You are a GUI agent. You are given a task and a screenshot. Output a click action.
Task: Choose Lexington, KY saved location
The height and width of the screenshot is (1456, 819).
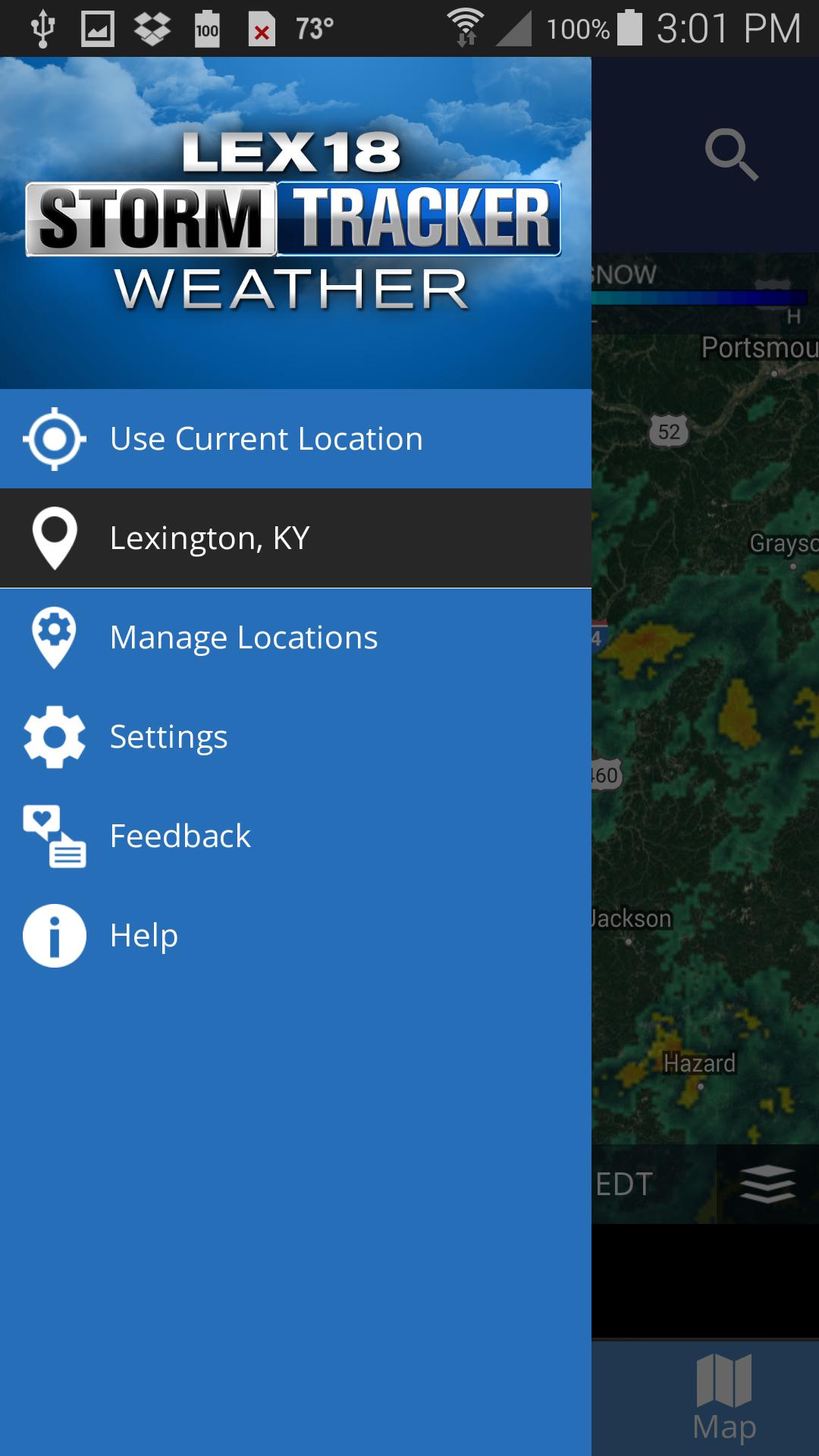[296, 538]
